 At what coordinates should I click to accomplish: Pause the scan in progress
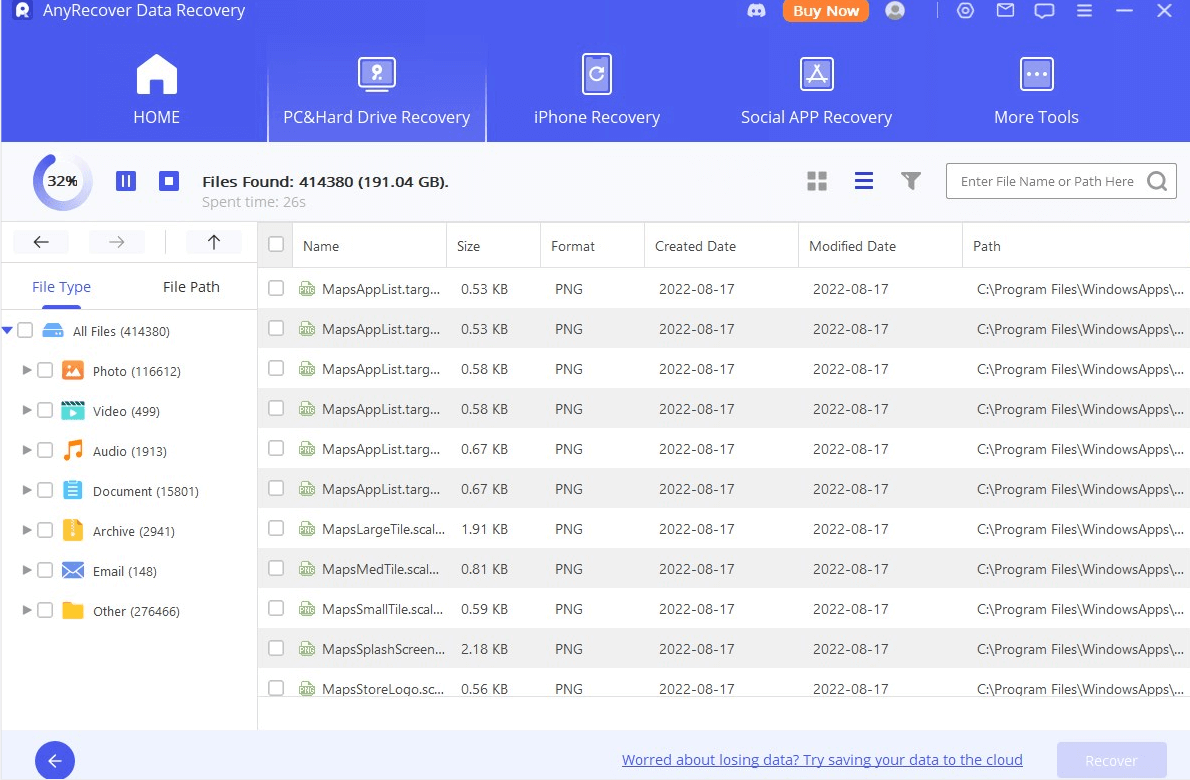[126, 181]
